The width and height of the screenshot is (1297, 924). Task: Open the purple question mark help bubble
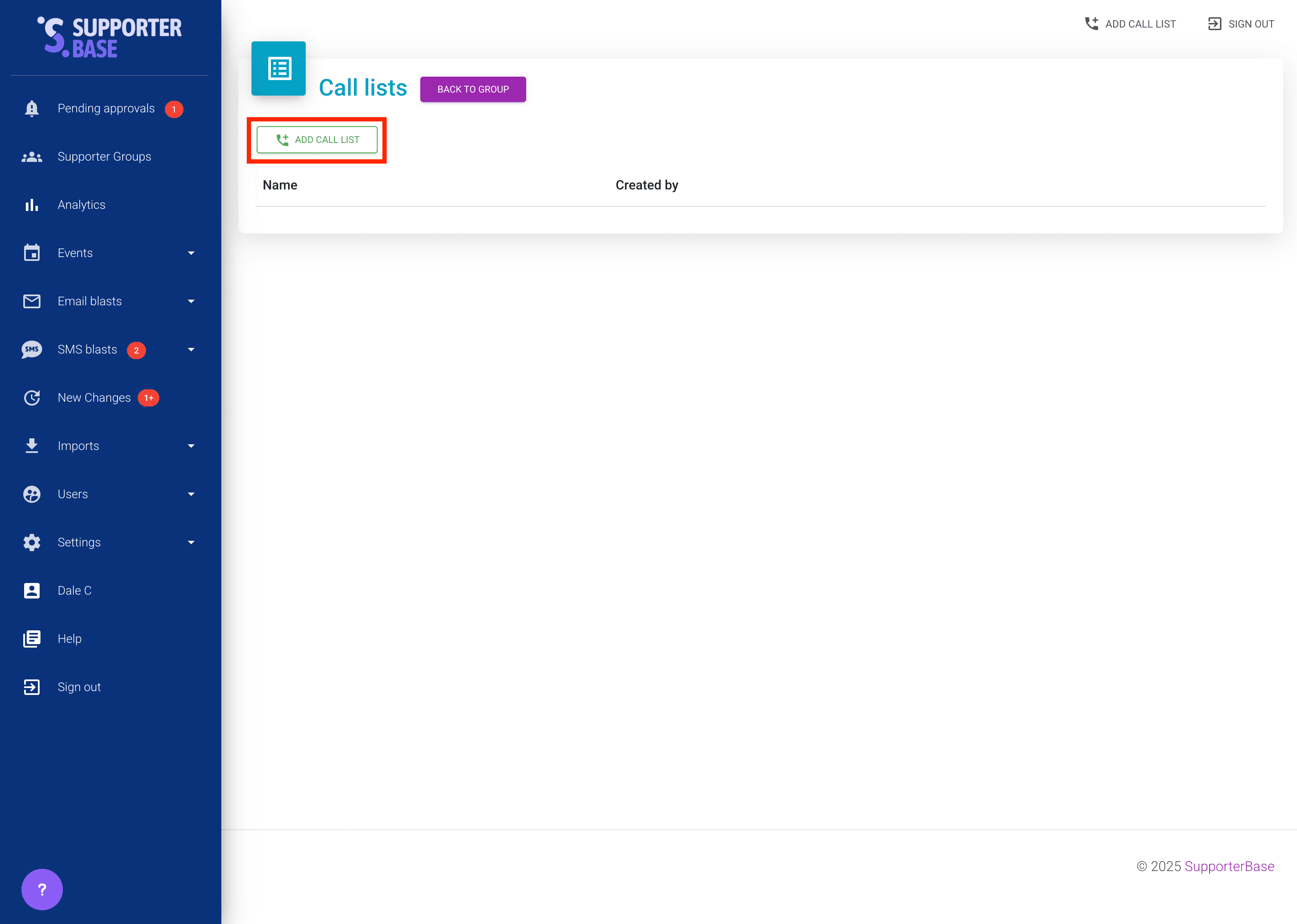tap(42, 889)
